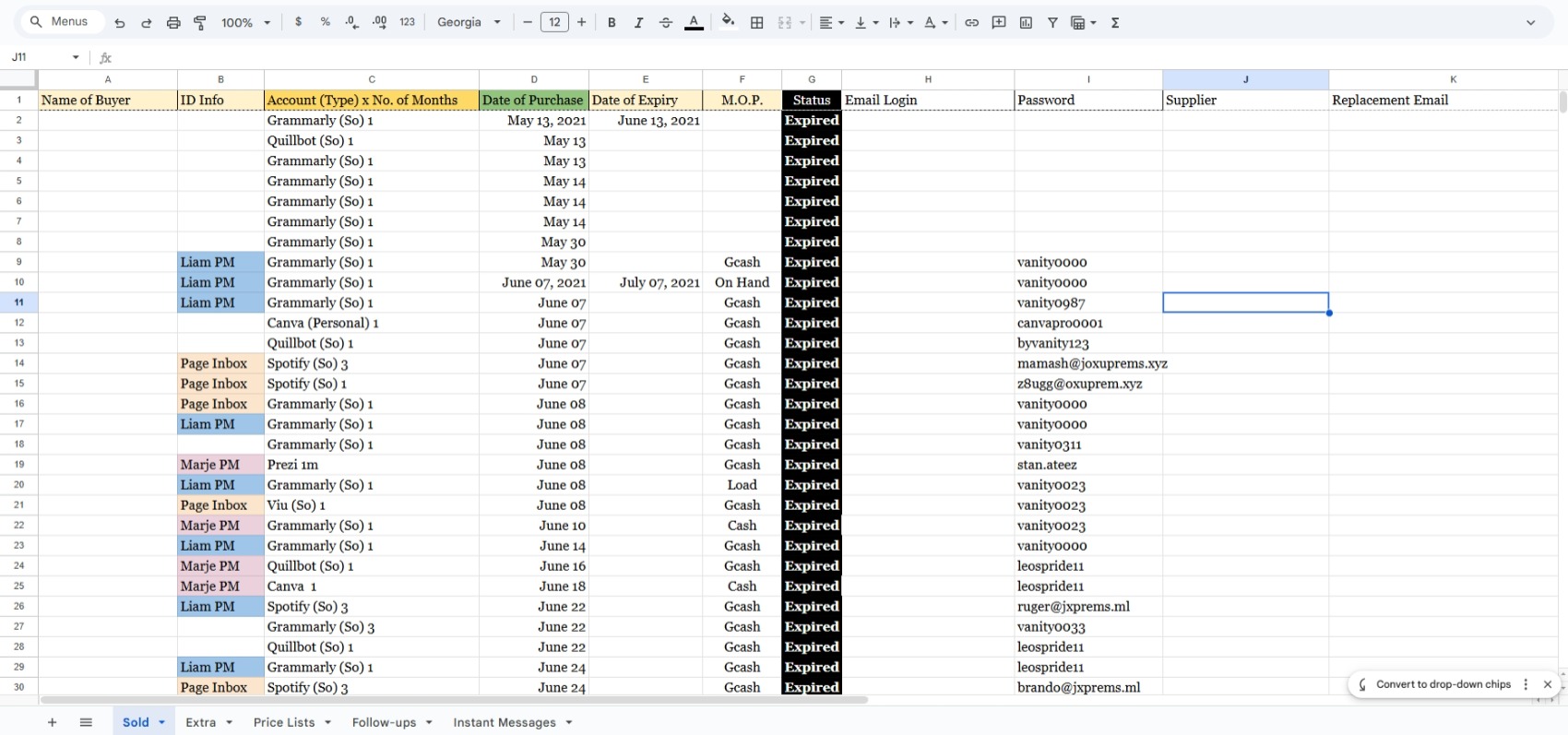The height and width of the screenshot is (735, 1568).
Task: Open filter views dropdown
Action: click(1083, 22)
